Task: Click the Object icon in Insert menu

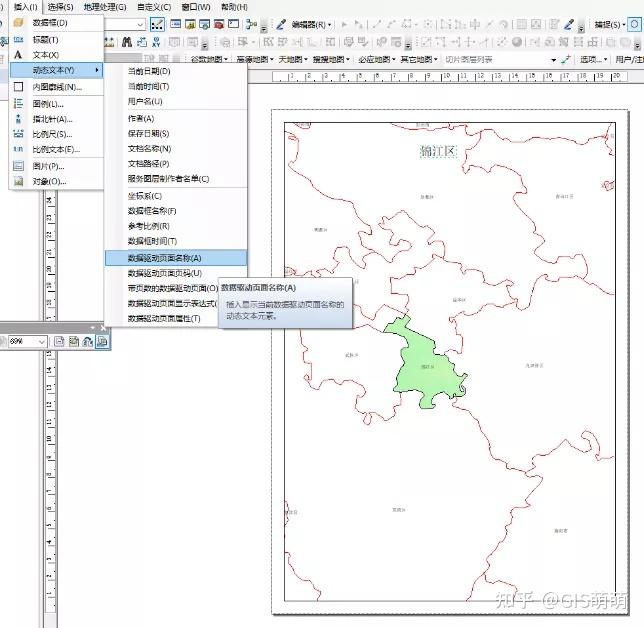Action: (x=18, y=181)
